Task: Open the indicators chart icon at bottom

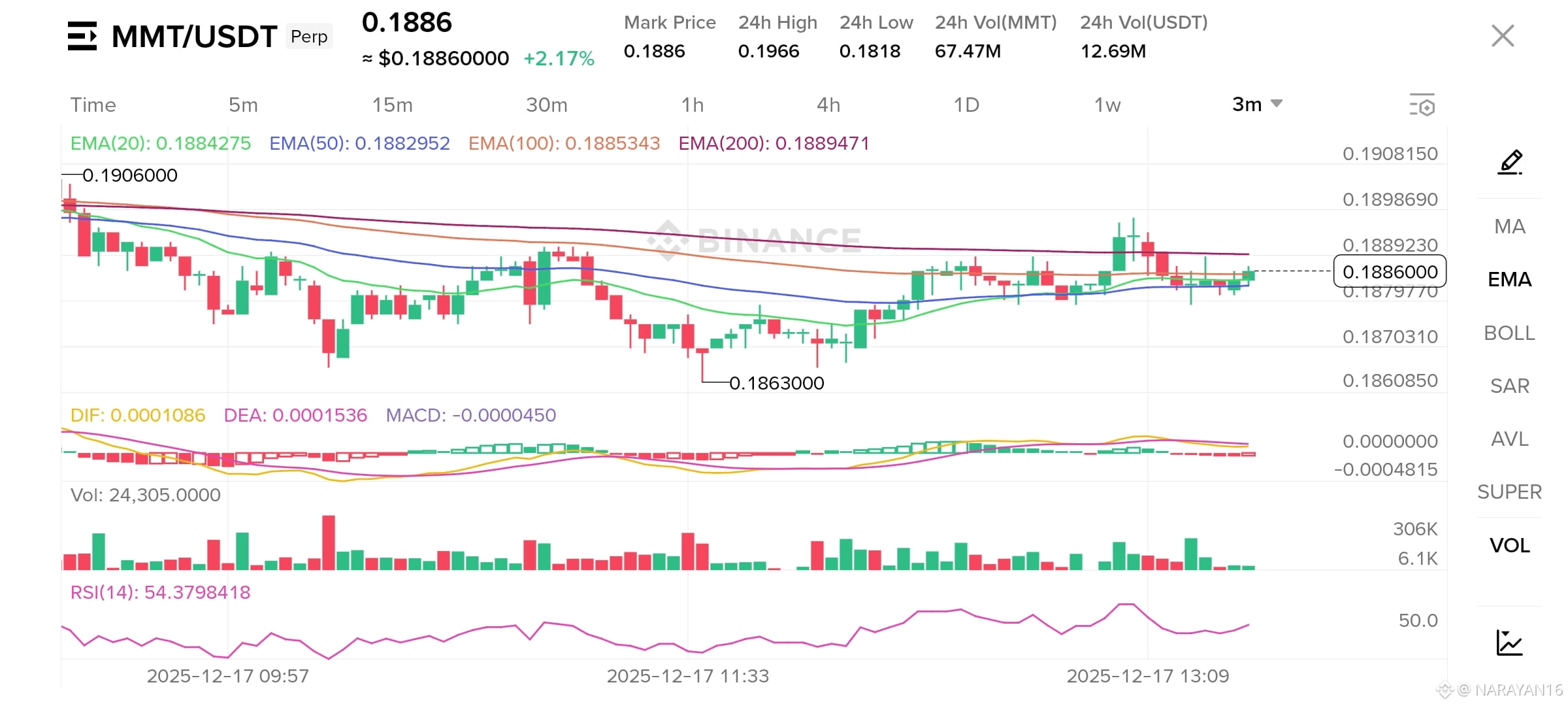Action: pyautogui.click(x=1509, y=643)
